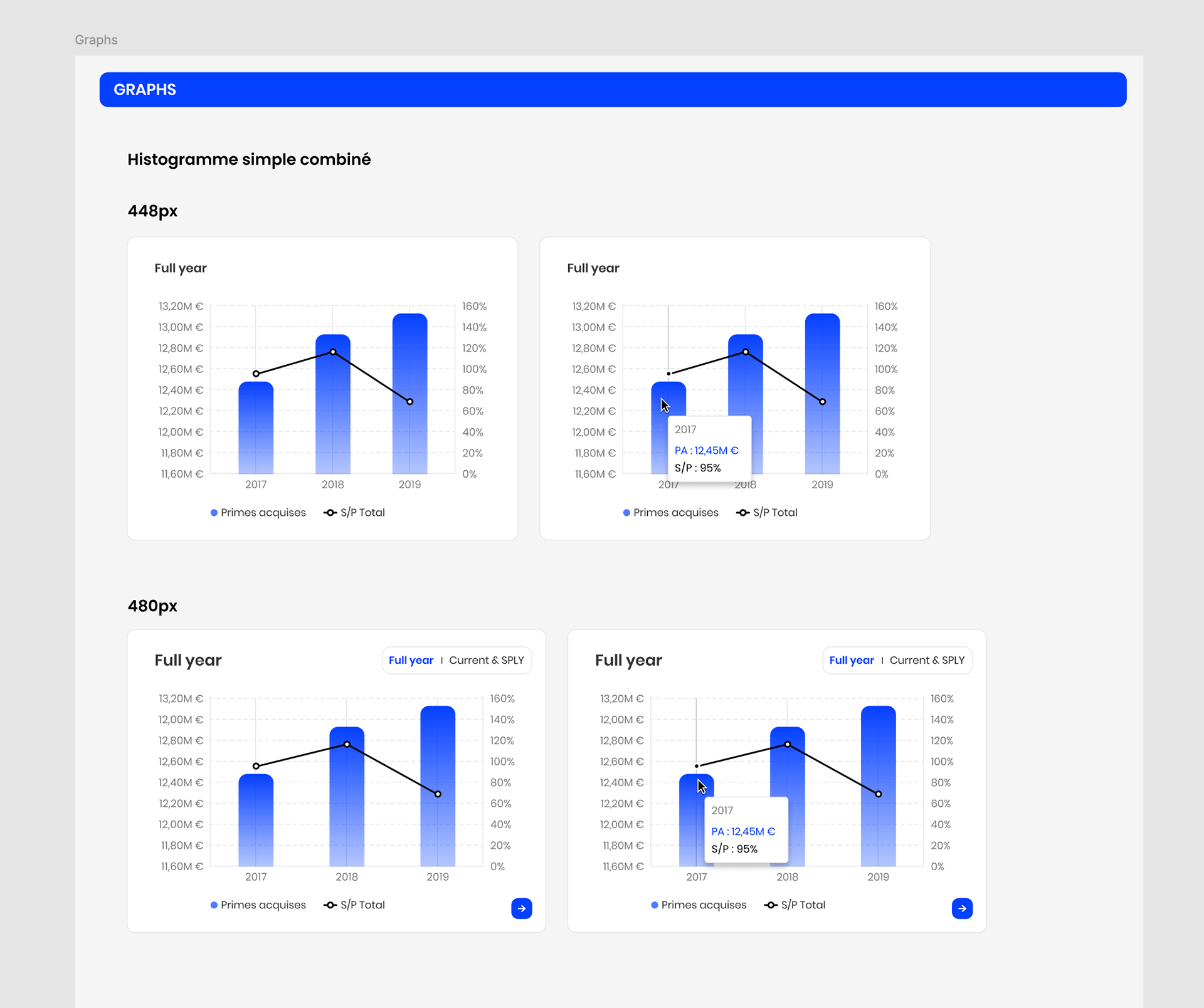Click the 2017 line data point in the bottom-left chart

(x=256, y=766)
